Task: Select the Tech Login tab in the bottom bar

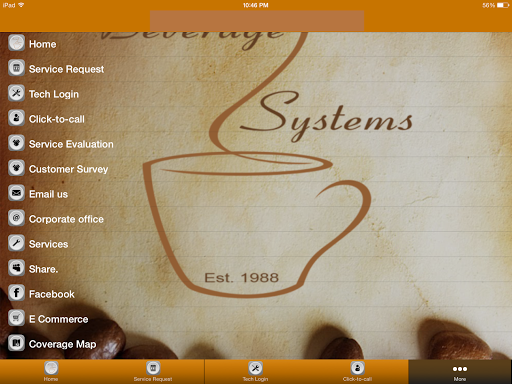Action: (x=255, y=371)
